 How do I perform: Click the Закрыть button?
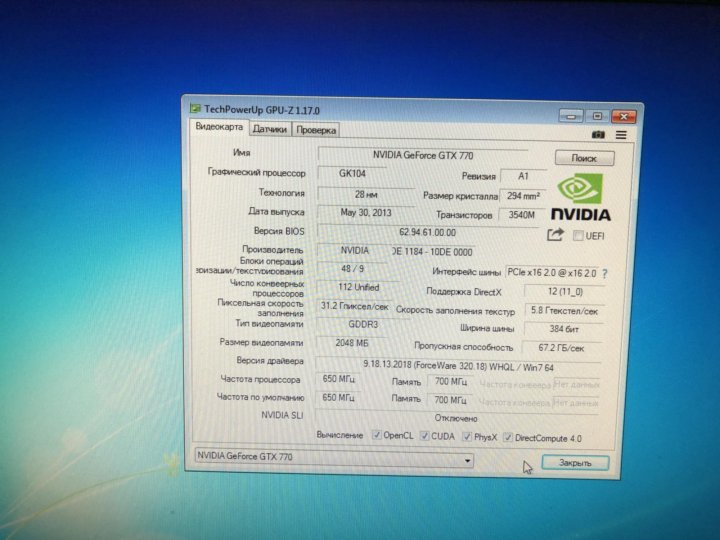pos(575,463)
